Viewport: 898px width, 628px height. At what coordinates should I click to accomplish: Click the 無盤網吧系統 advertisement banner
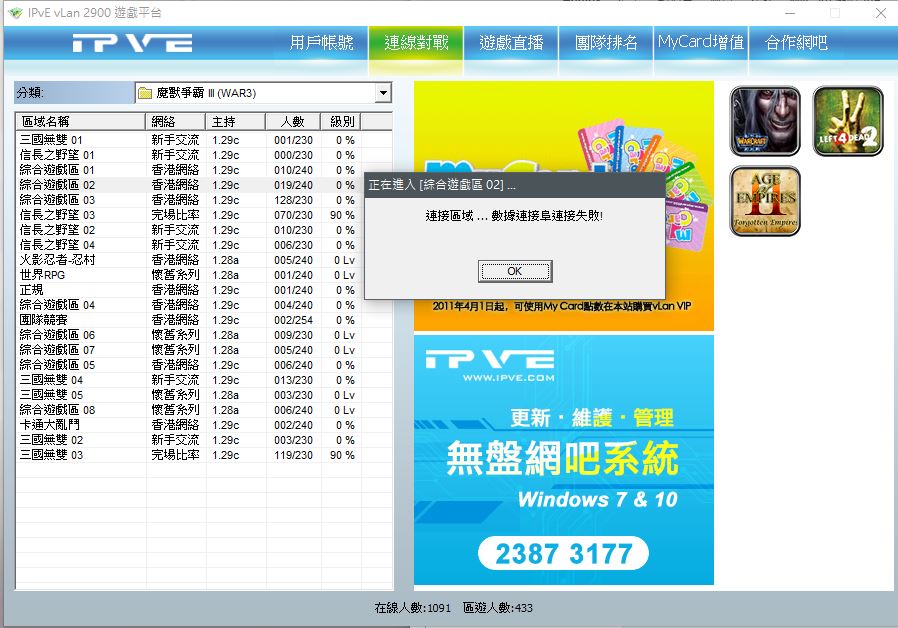coord(564,460)
